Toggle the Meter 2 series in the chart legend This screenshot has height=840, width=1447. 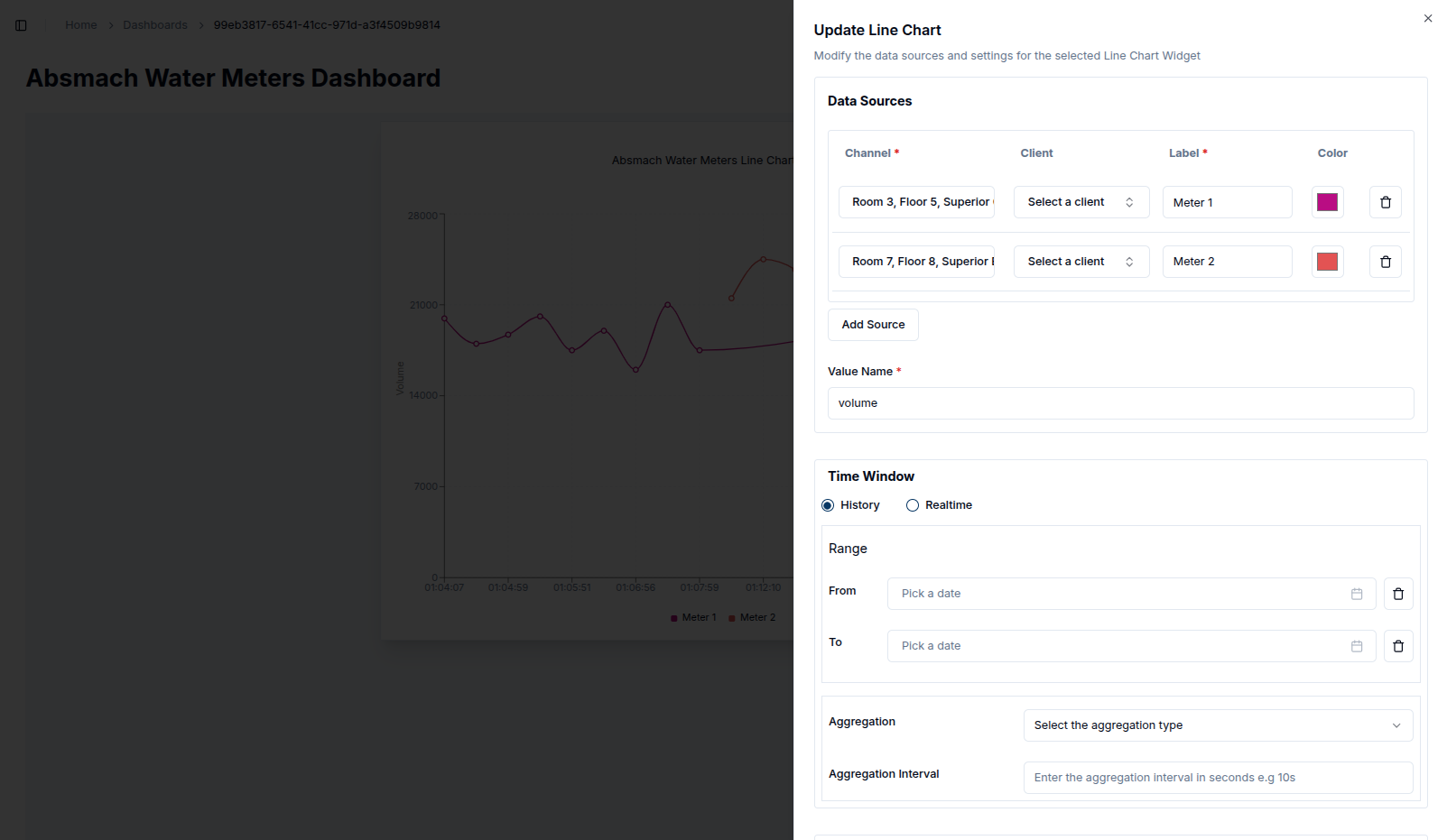751,617
